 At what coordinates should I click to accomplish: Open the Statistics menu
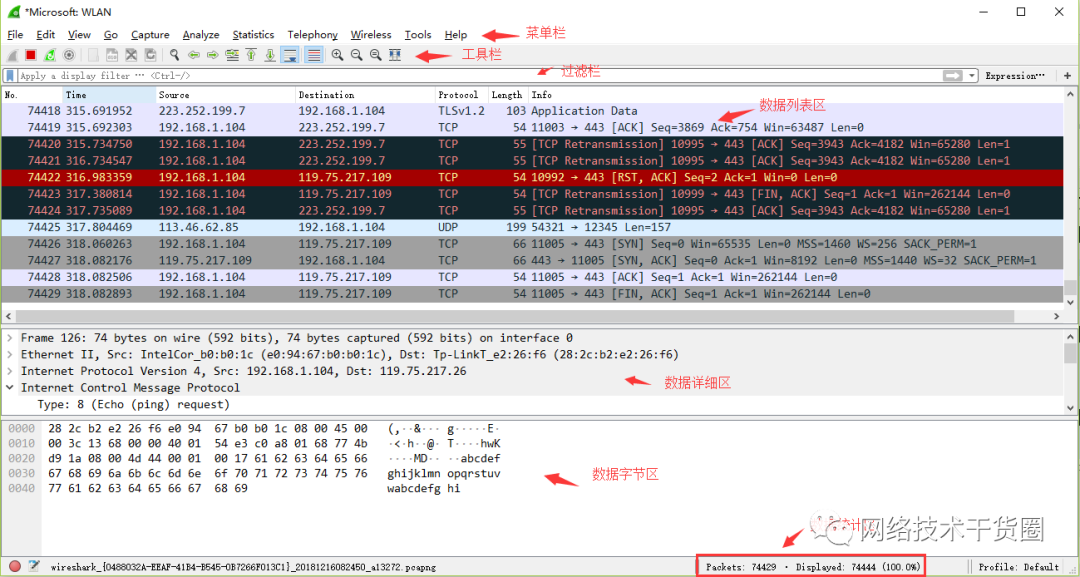[253, 34]
